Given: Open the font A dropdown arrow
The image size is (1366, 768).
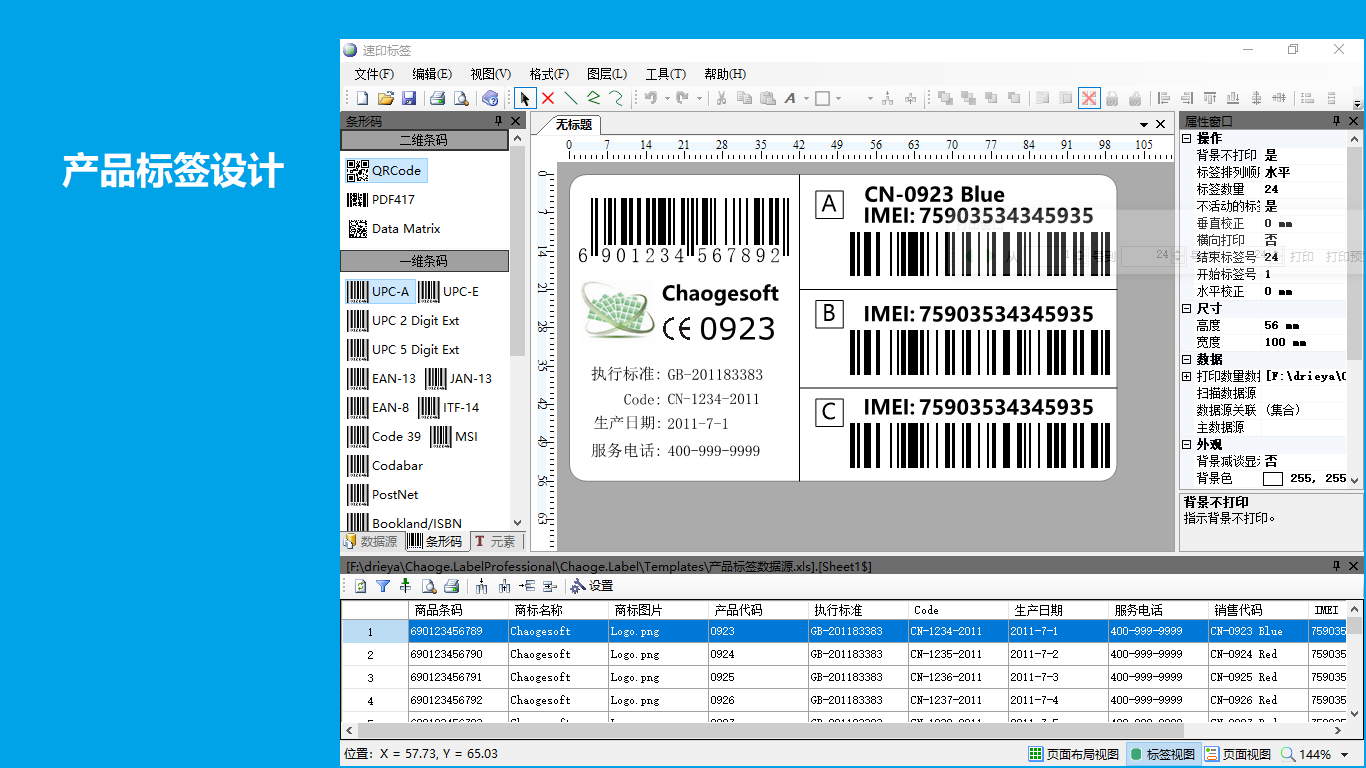Looking at the screenshot, I should (x=806, y=98).
